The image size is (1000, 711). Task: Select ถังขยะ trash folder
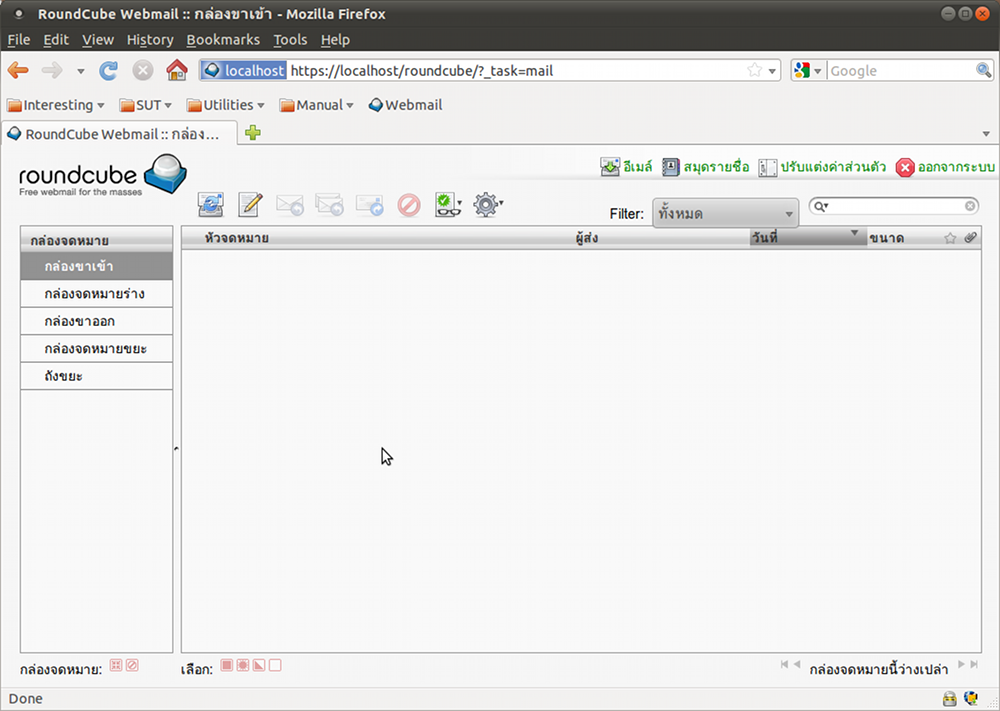[x=96, y=376]
